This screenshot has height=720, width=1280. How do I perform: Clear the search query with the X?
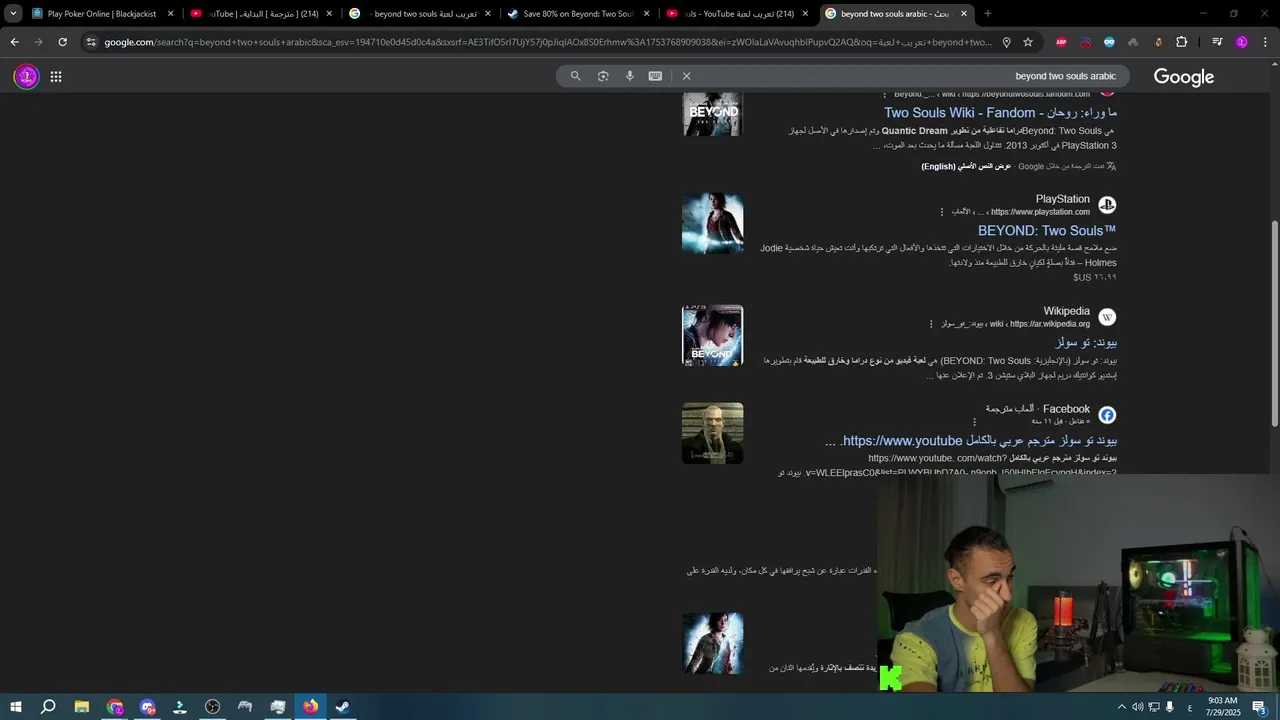pos(686,76)
